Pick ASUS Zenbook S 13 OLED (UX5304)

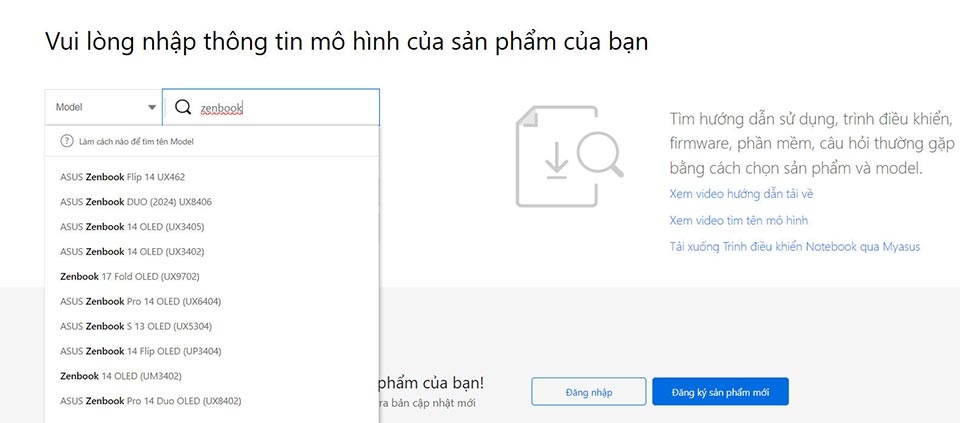[136, 326]
